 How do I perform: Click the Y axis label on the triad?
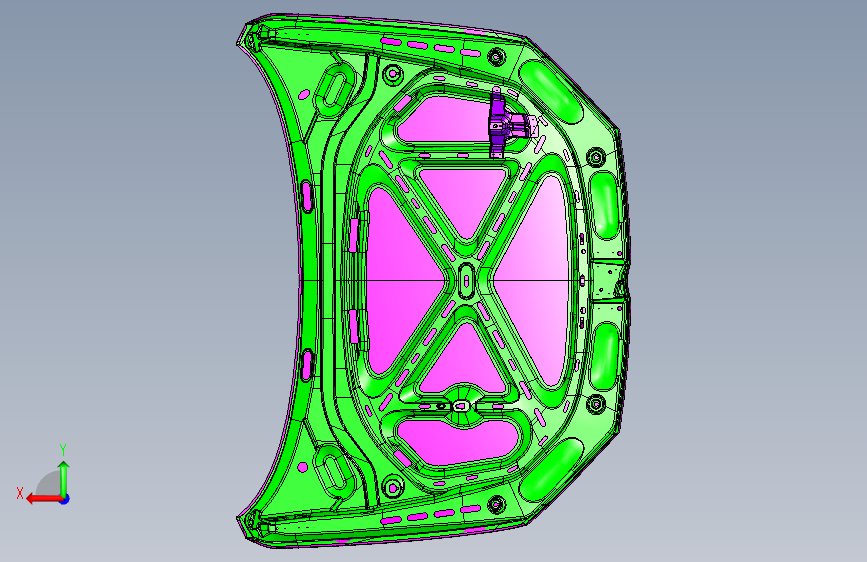click(63, 450)
